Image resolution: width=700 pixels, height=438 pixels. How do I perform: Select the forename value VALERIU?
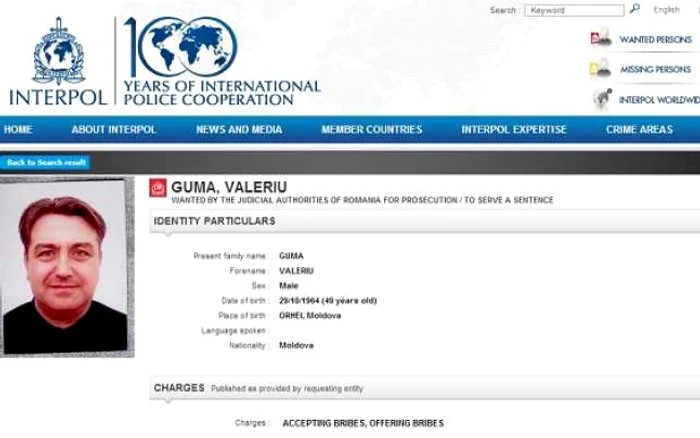(296, 271)
